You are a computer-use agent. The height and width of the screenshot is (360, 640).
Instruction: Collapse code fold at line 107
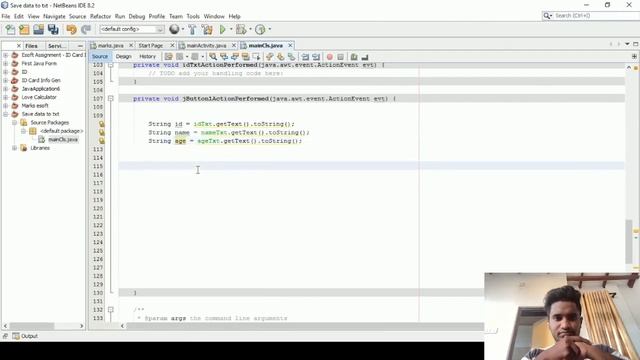tap(111, 98)
